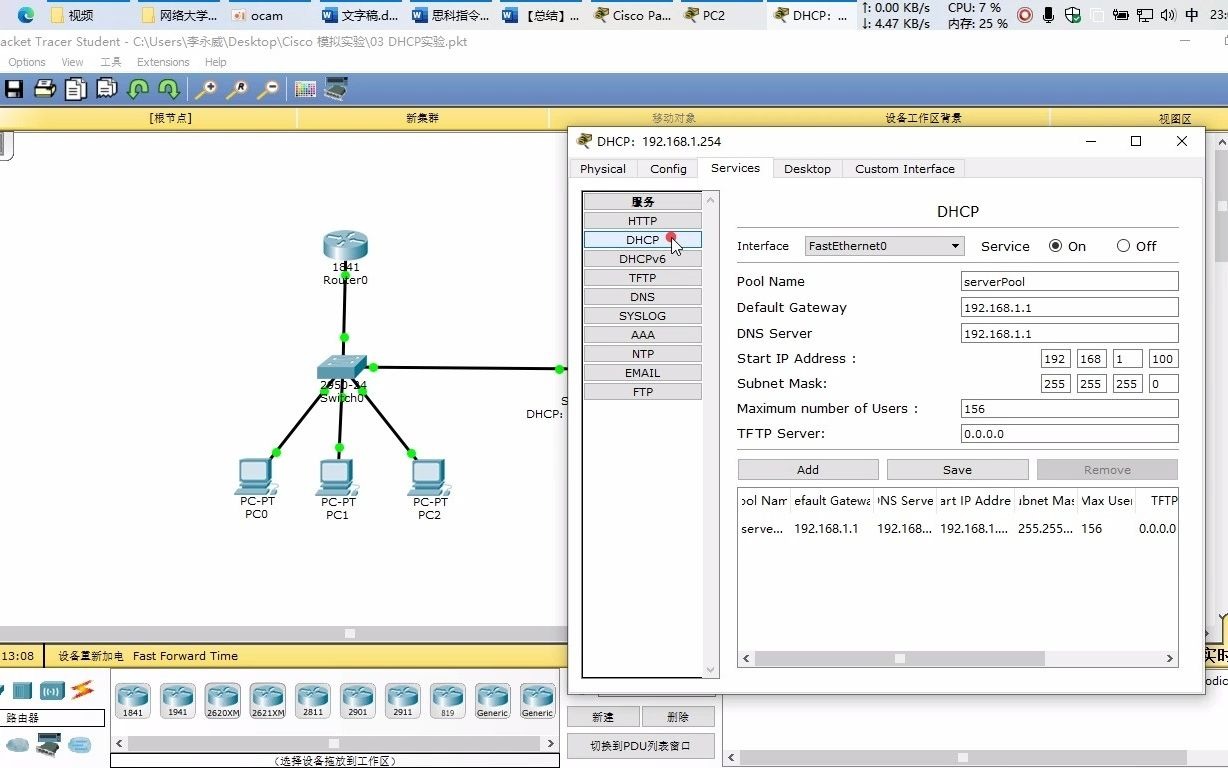This screenshot has height=768, width=1228.
Task: Open the Extensions menu
Action: [162, 61]
